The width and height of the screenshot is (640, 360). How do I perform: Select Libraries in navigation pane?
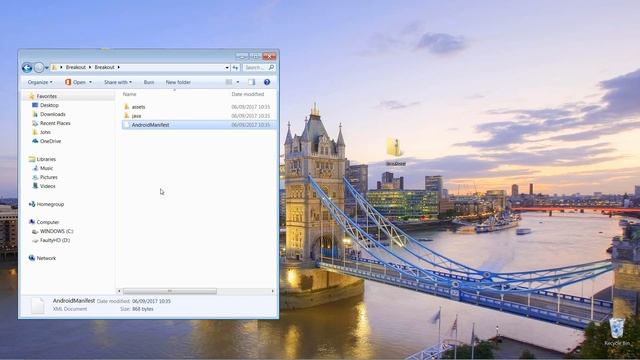click(x=46, y=159)
